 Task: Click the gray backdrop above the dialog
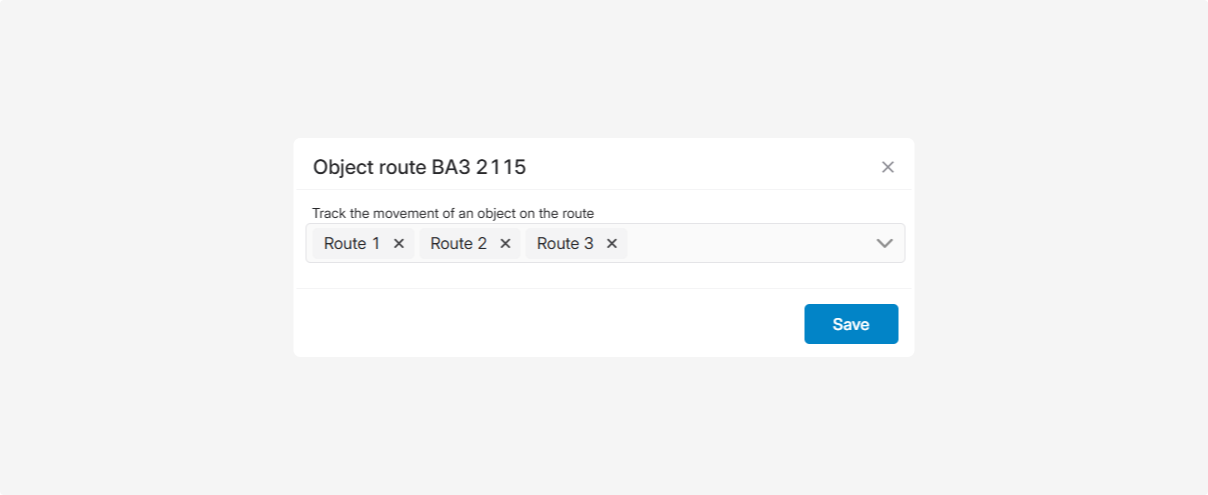[604, 70]
